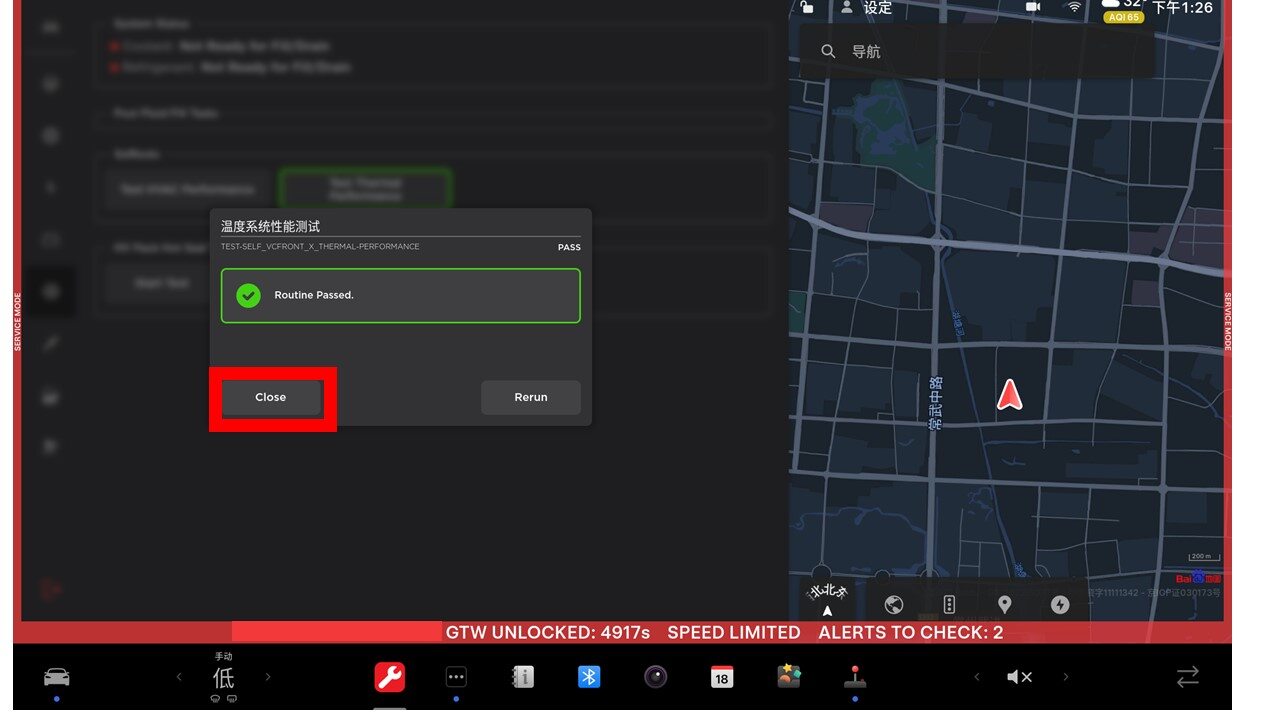This screenshot has width=1280, height=720.
Task: Click the 导航 navigation search field
Action: point(975,52)
